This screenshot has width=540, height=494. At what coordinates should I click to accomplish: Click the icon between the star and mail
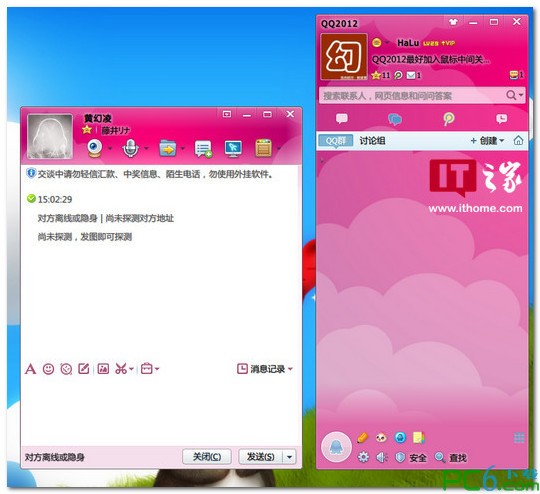398,75
